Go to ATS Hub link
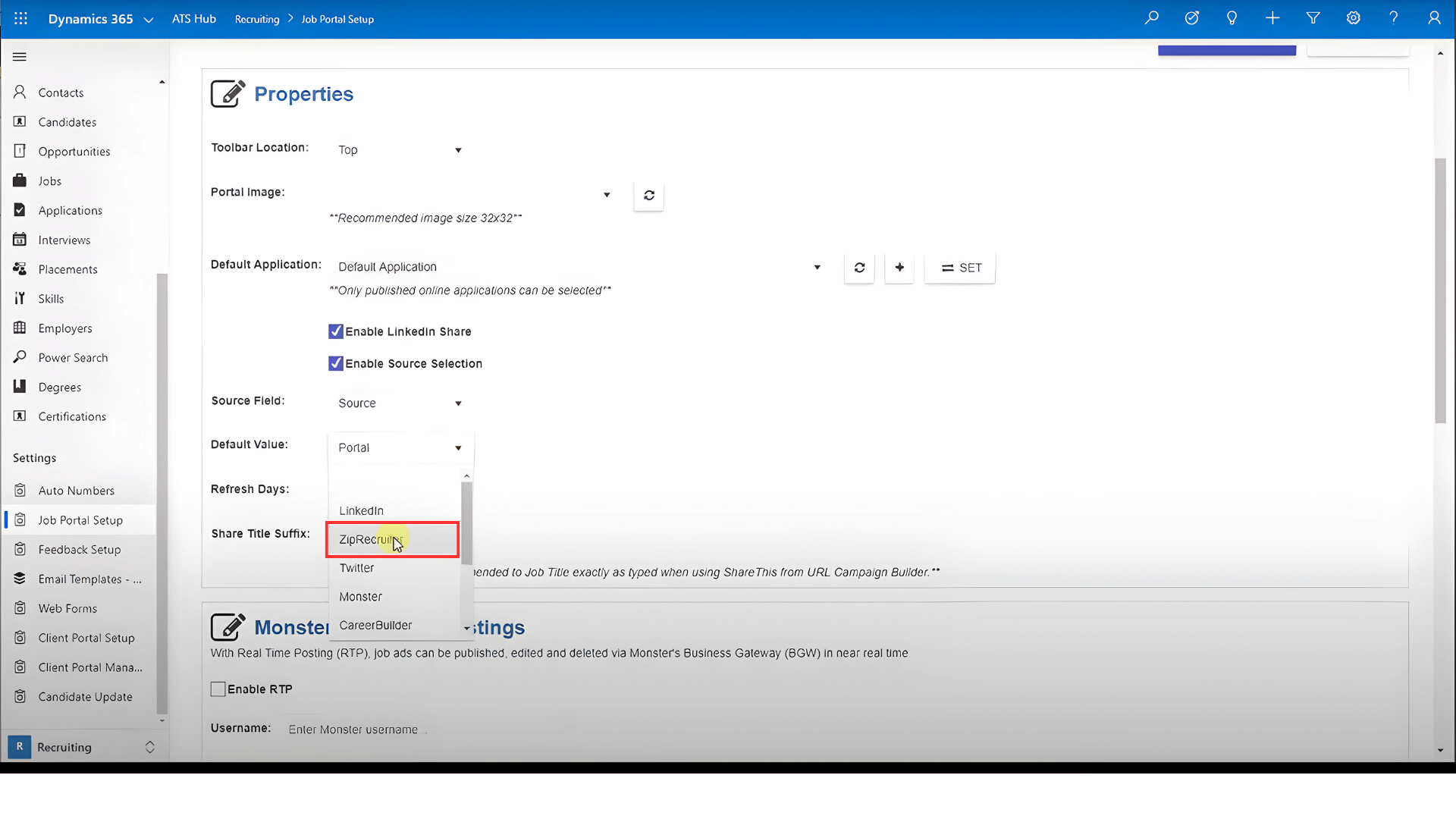Viewport: 1456px width, 819px height. 193,19
